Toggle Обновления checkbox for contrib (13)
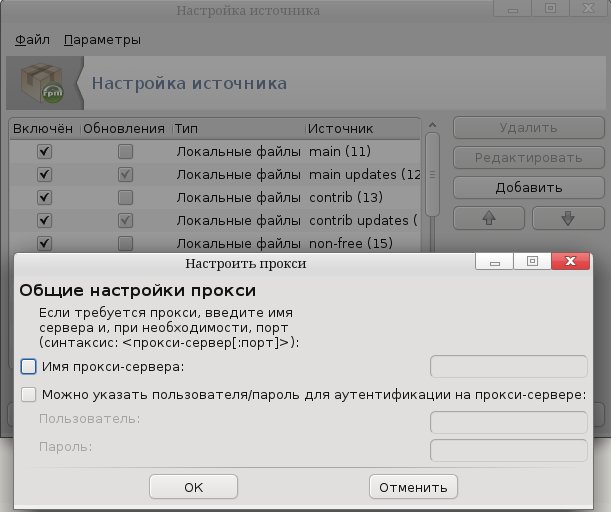Screen dimensions: 611x512 [x=125, y=198]
